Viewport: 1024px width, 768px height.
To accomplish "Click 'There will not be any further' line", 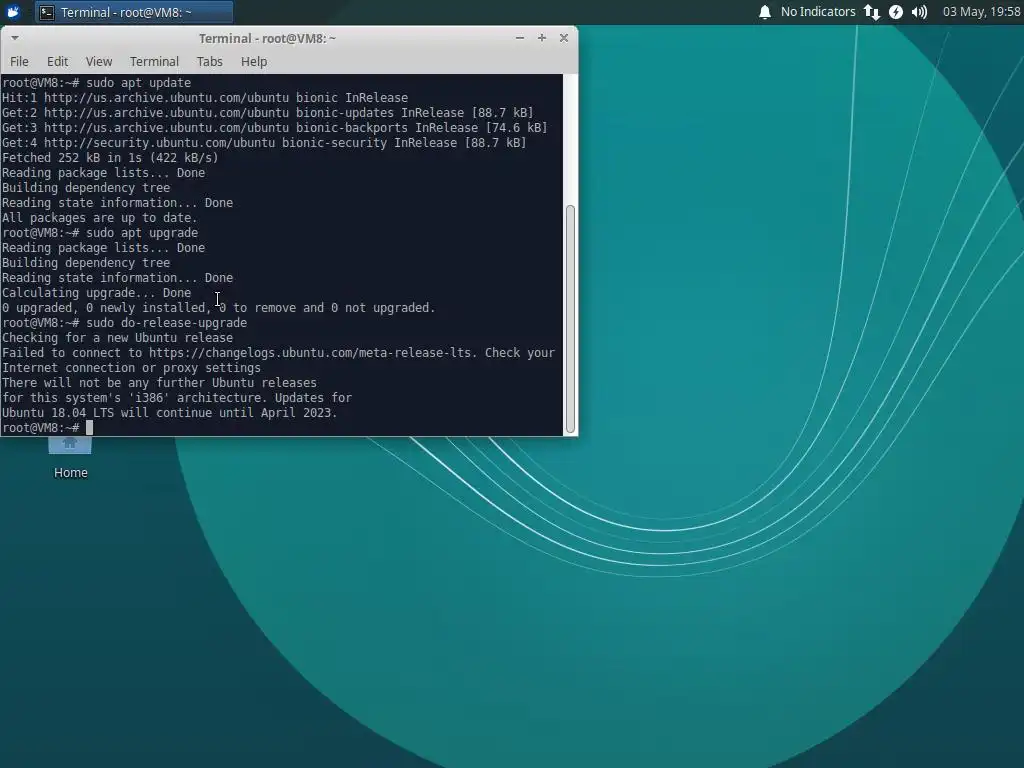I will point(159,383).
